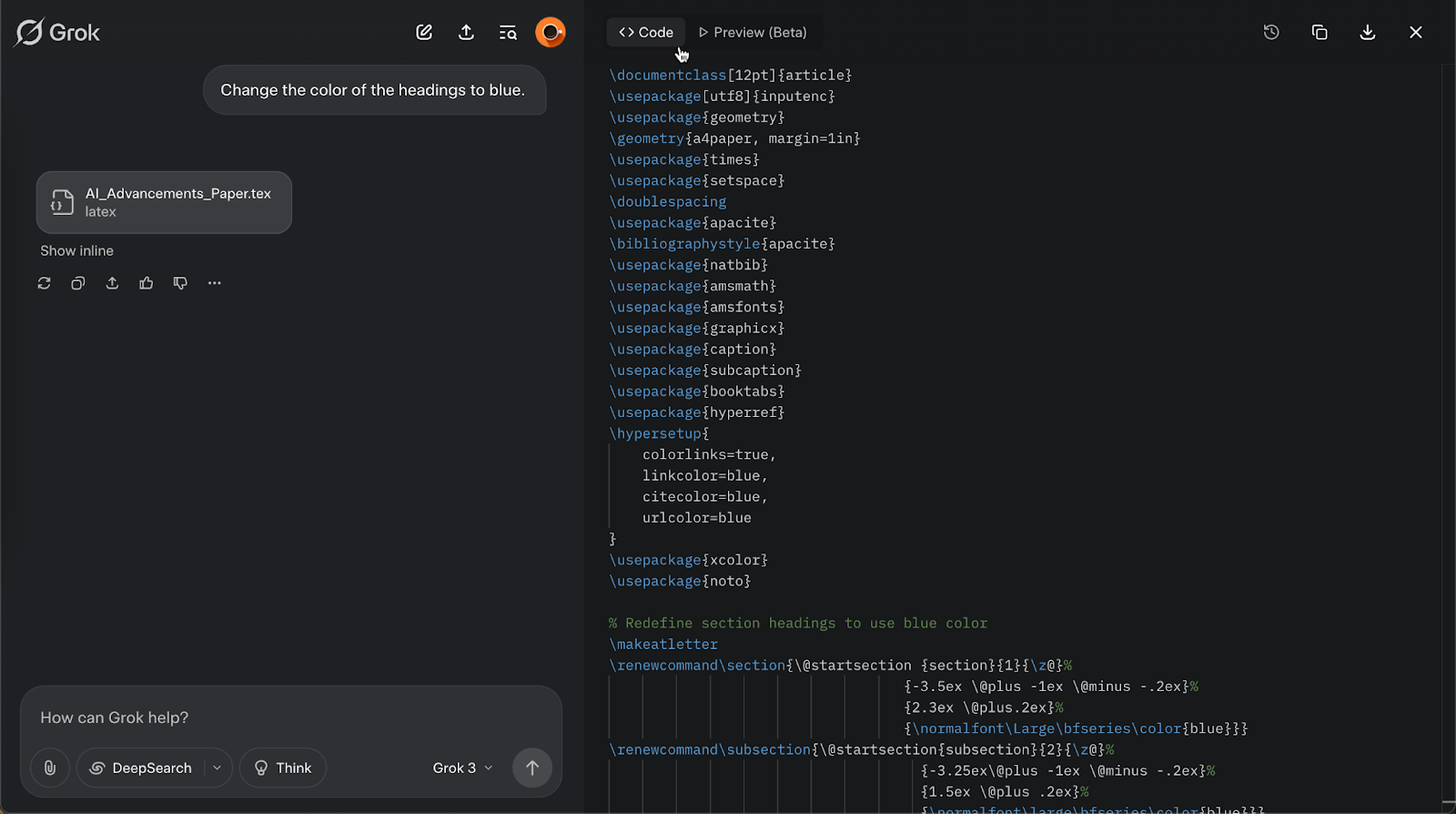Viewport: 1456px width, 814px height.
Task: Thumbs up the response
Action: (147, 283)
